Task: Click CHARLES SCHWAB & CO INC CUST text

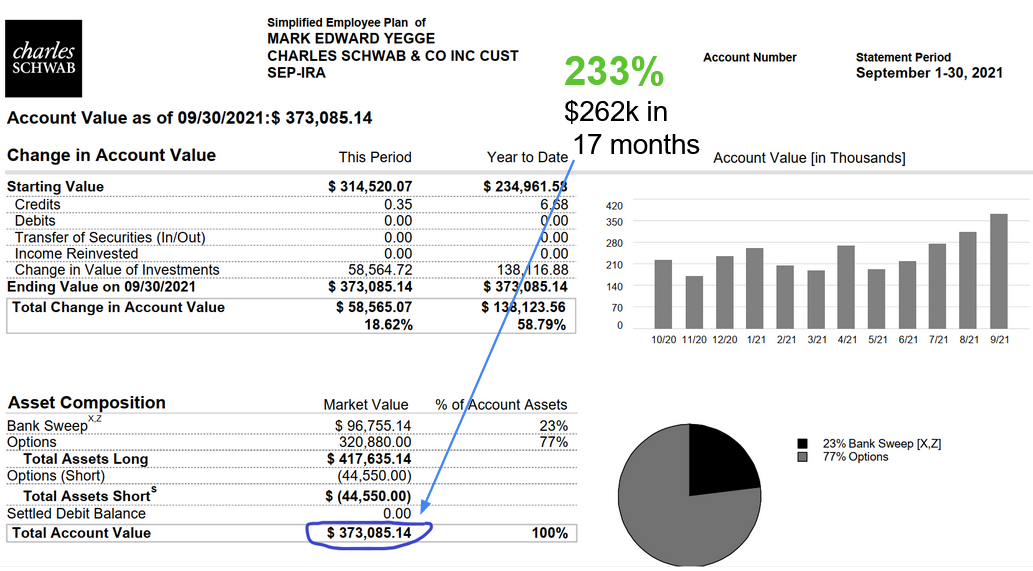Action: (393, 56)
